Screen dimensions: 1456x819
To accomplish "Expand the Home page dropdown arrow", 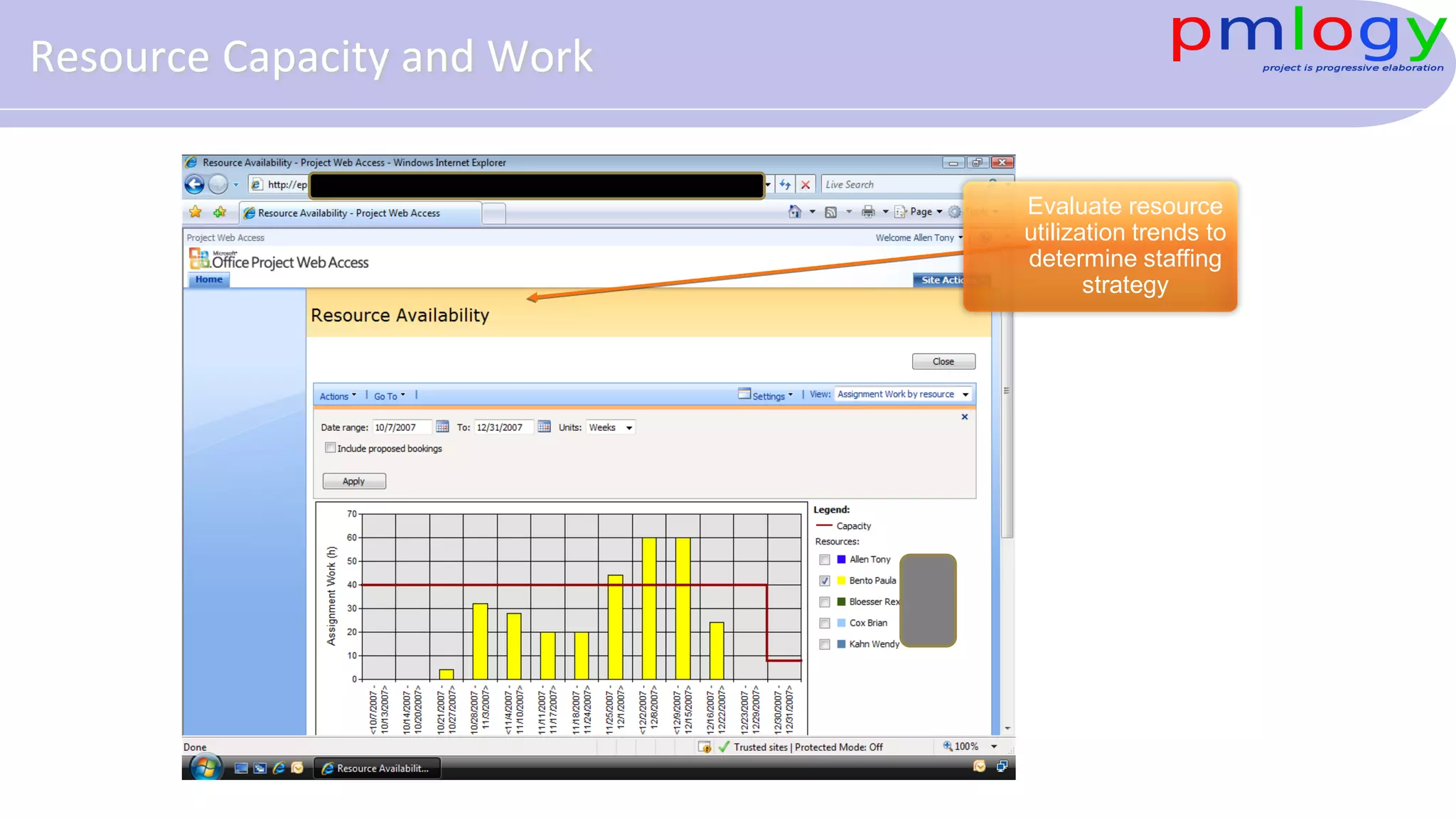I will tap(812, 212).
